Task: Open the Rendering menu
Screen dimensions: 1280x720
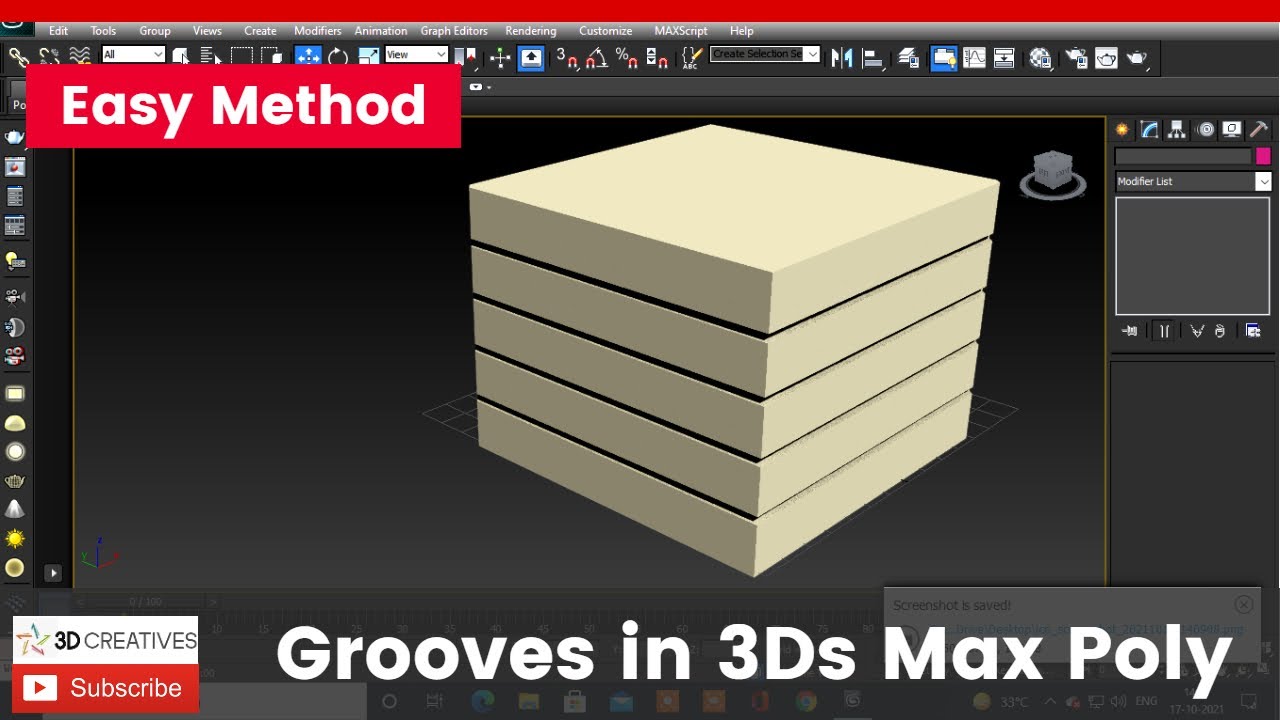Action: pyautogui.click(x=531, y=31)
